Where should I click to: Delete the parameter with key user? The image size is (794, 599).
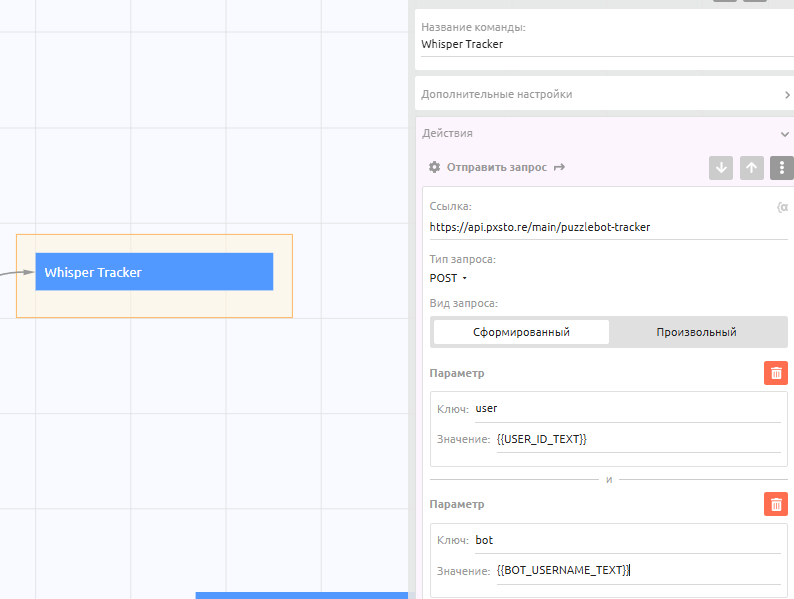coord(775,373)
